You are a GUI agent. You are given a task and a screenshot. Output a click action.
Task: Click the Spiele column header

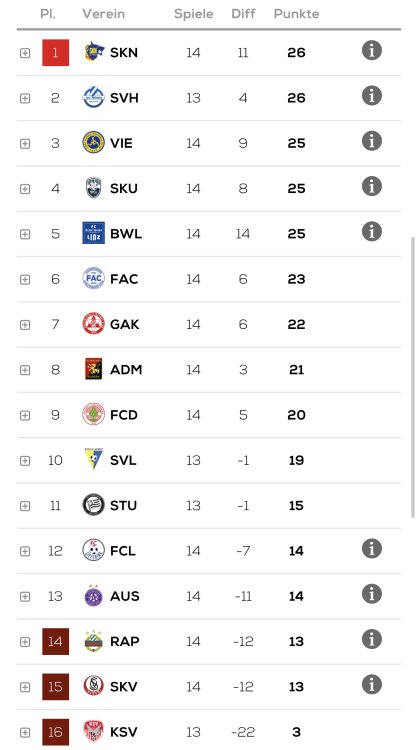193,14
